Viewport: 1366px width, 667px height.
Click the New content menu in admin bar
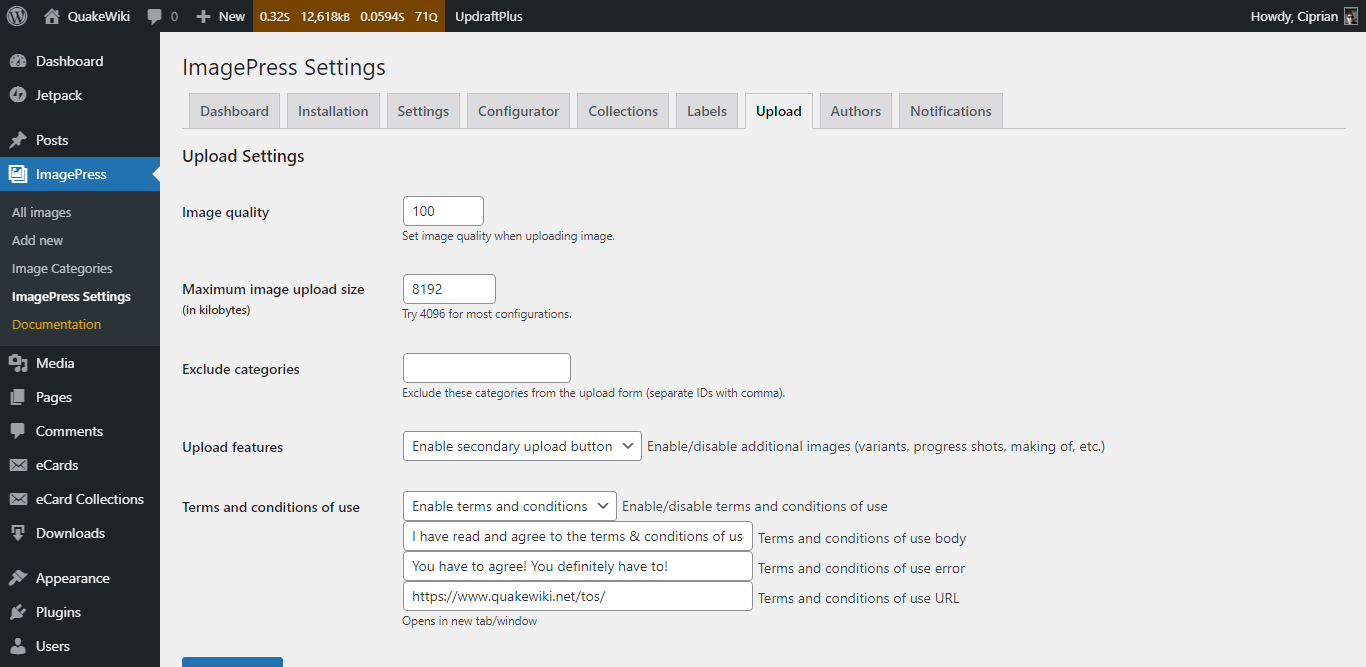[220, 16]
